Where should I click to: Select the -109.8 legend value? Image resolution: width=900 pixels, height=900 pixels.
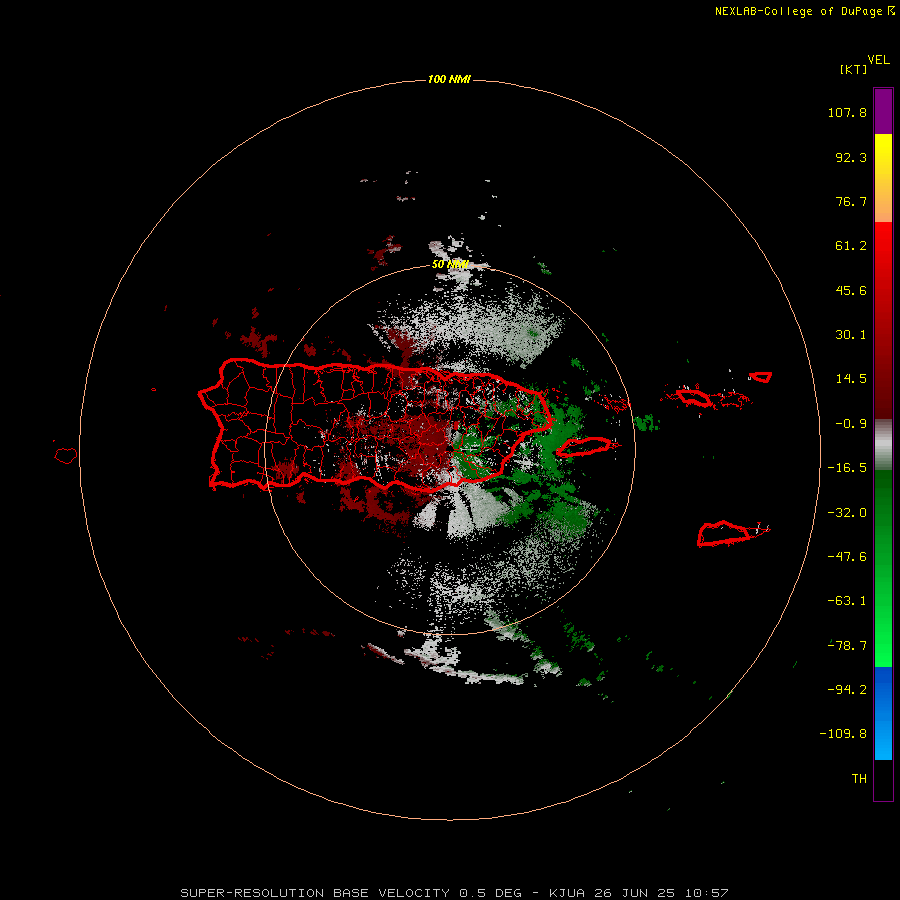pyautogui.click(x=843, y=734)
